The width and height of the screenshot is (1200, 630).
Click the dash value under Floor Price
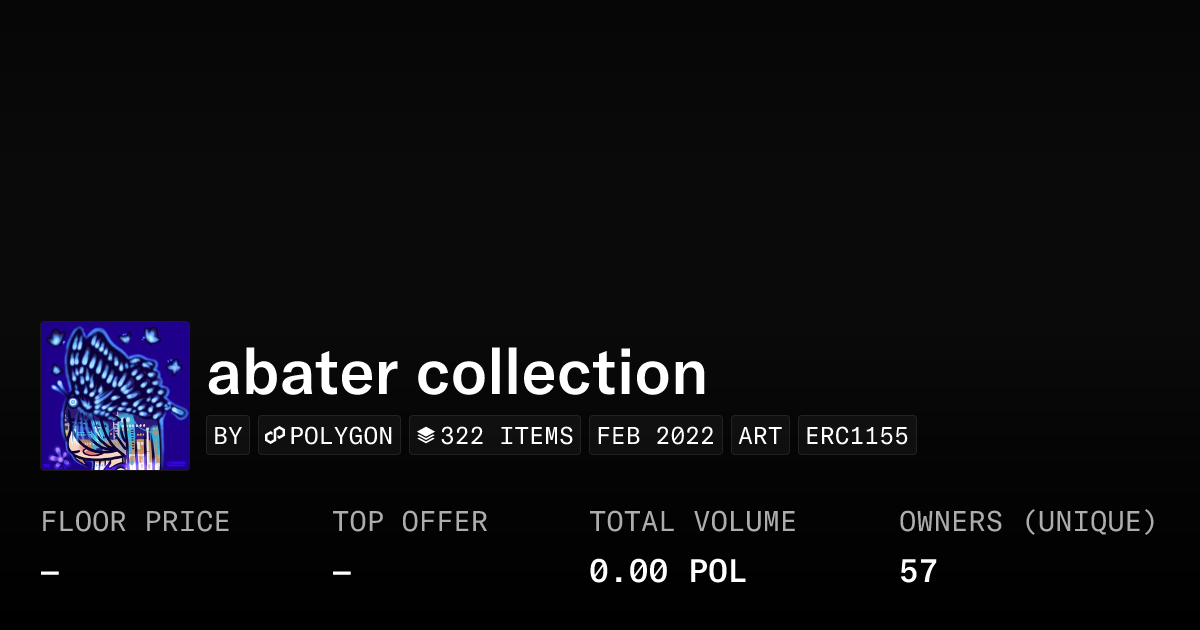[x=50, y=573]
